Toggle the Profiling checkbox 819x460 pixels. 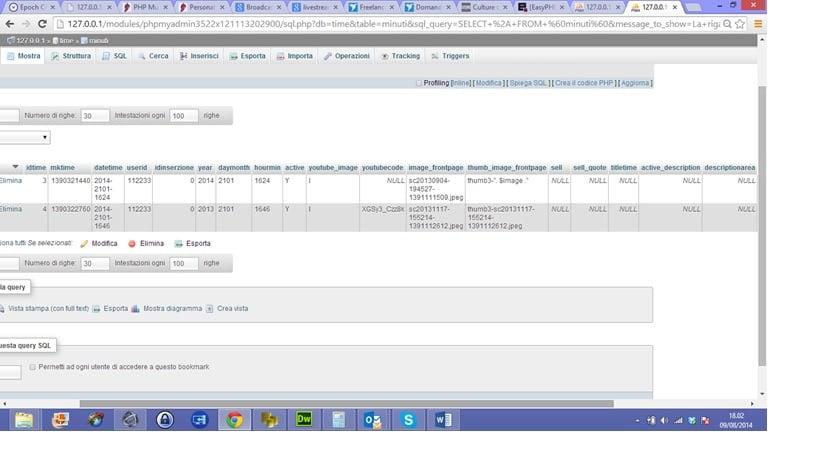419,83
